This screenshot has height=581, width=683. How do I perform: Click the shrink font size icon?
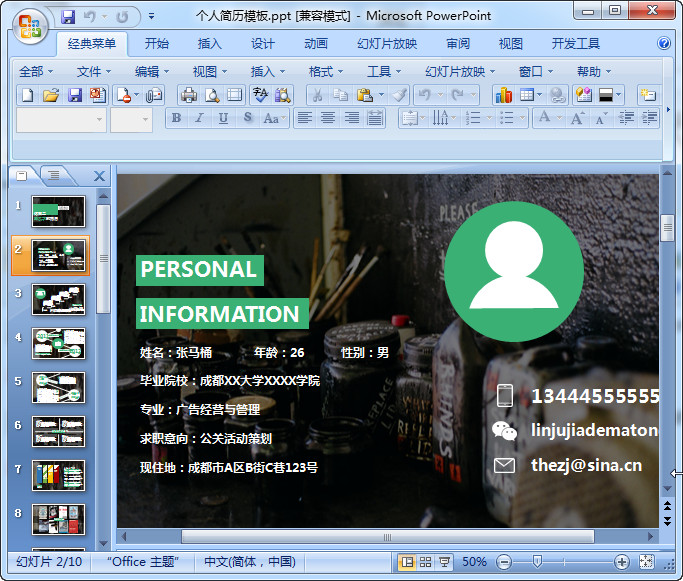point(601,118)
